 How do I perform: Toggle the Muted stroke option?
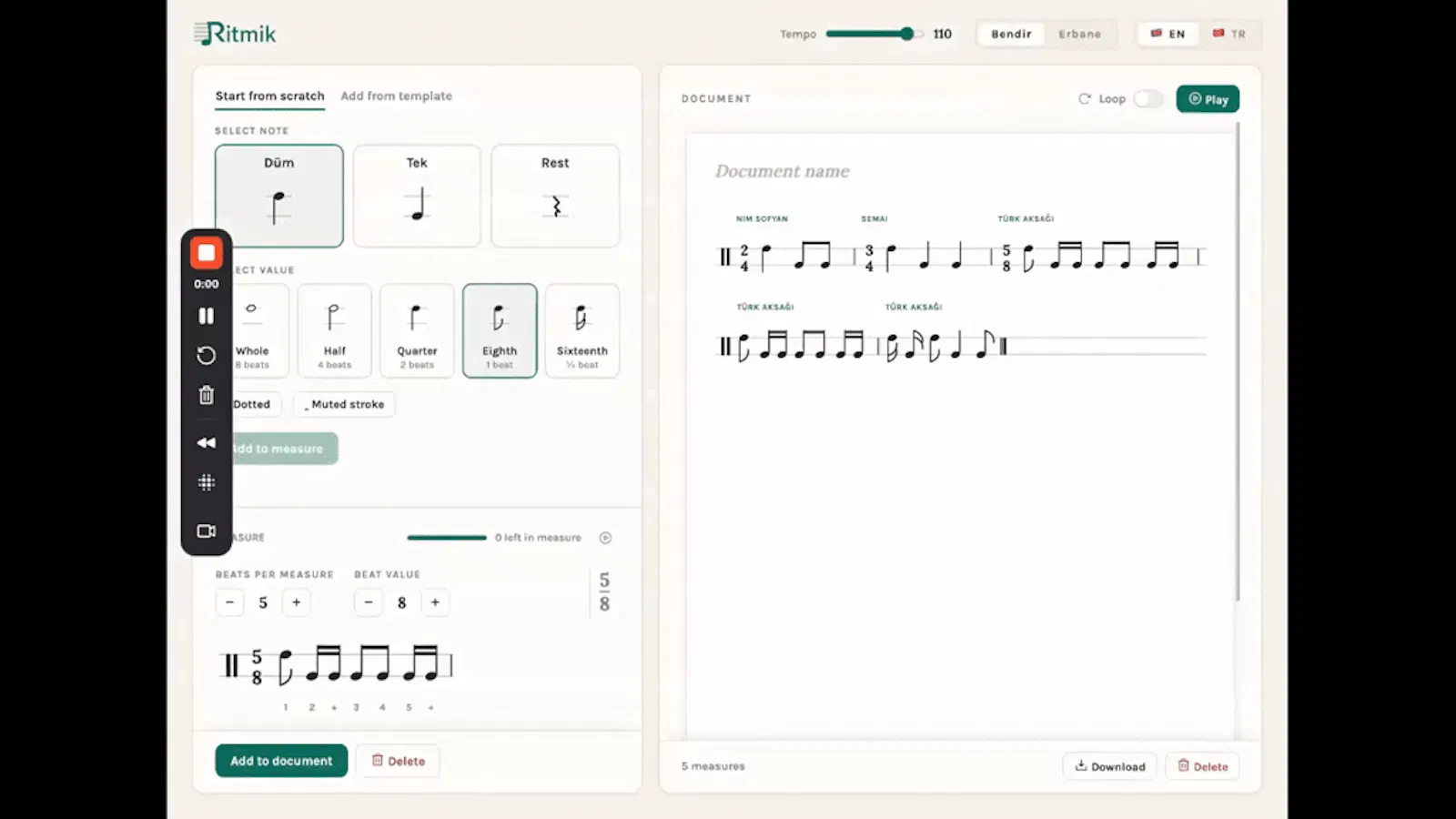pyautogui.click(x=344, y=404)
